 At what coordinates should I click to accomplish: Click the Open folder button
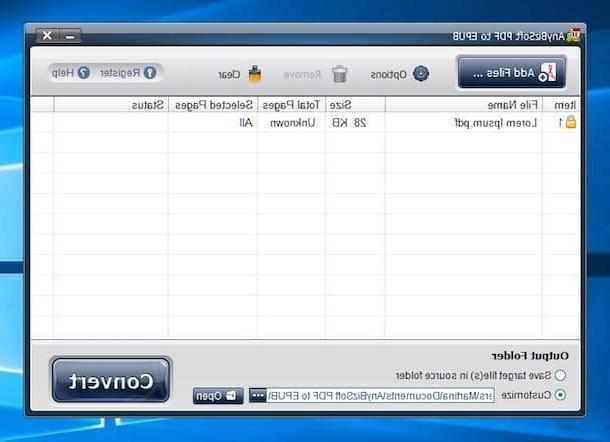pyautogui.click(x=218, y=396)
